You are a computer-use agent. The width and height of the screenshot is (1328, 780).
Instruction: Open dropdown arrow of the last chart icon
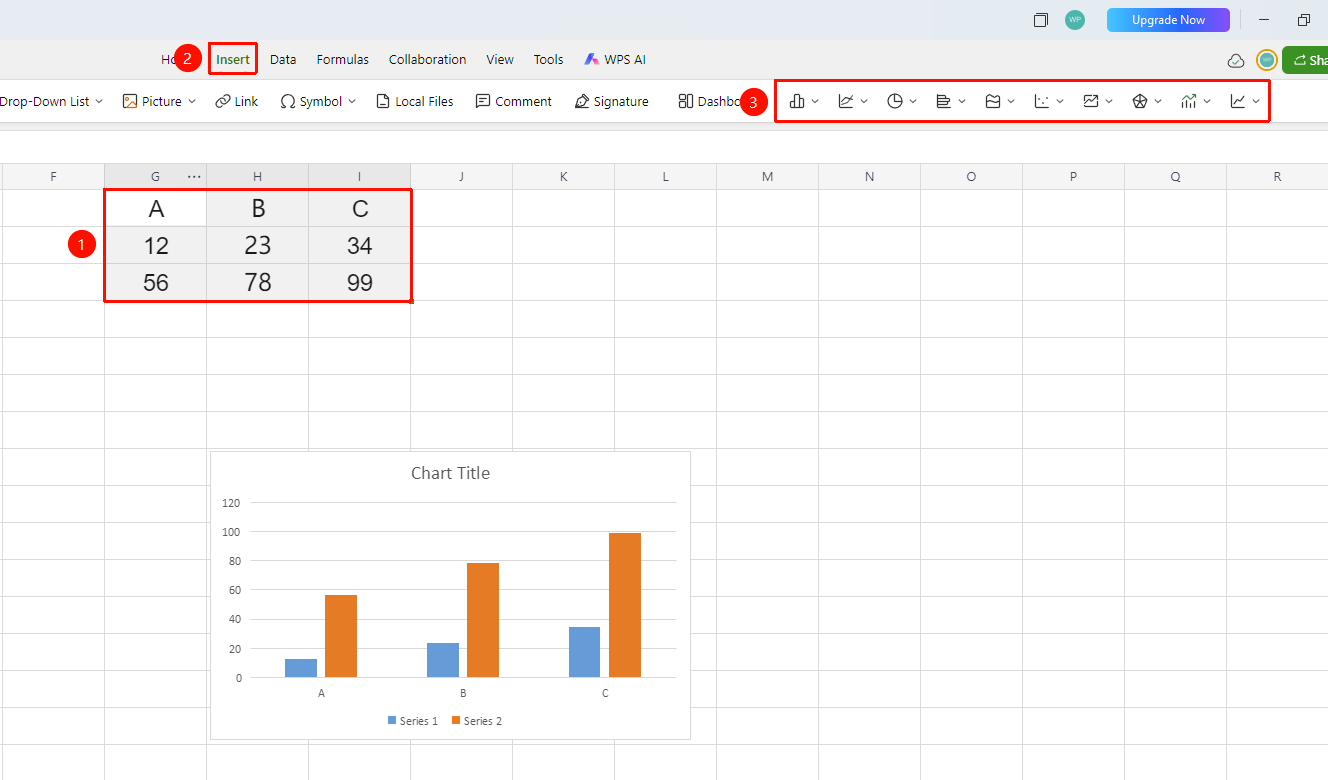coord(1256,101)
